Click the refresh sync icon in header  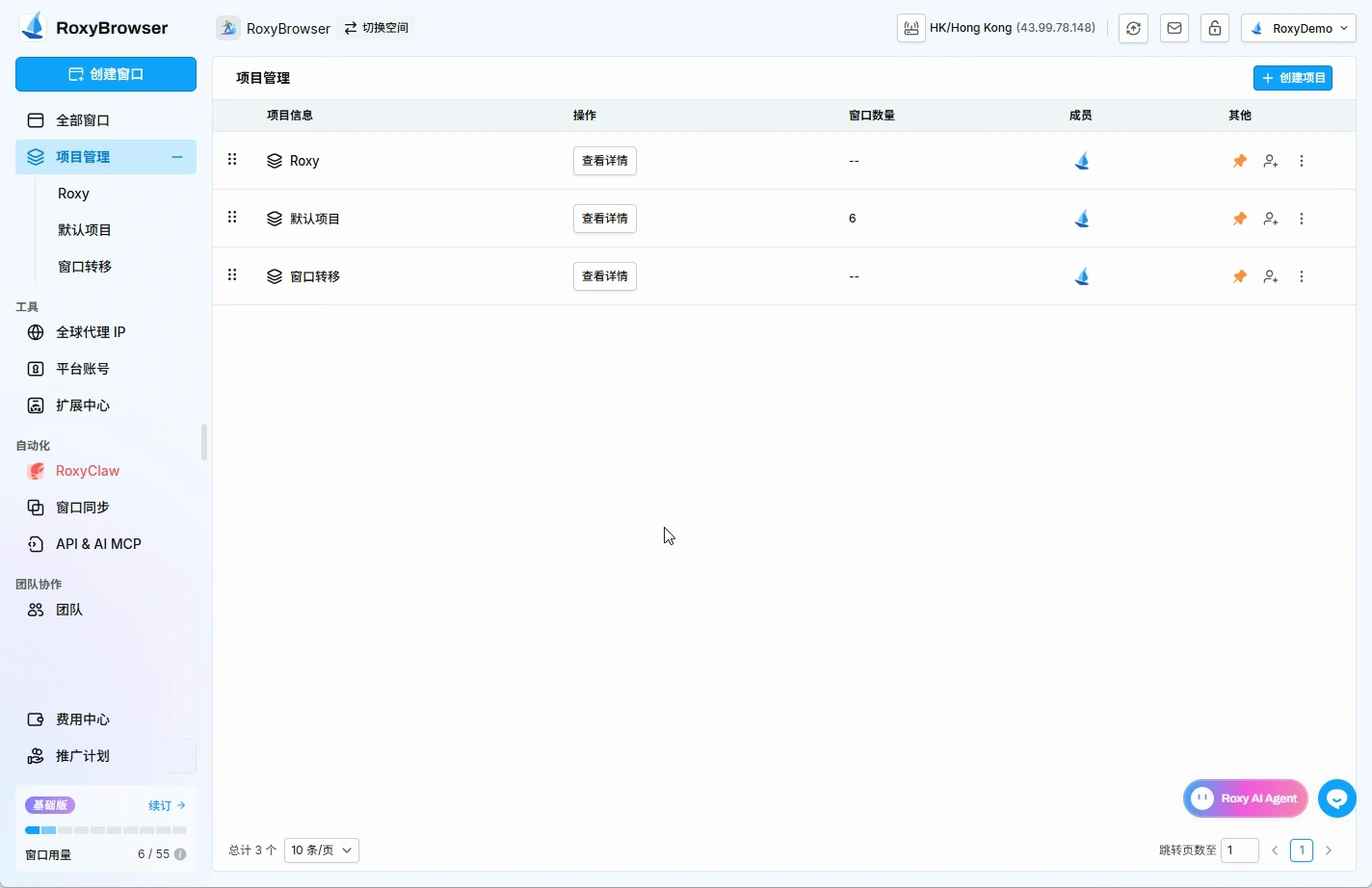point(1133,28)
